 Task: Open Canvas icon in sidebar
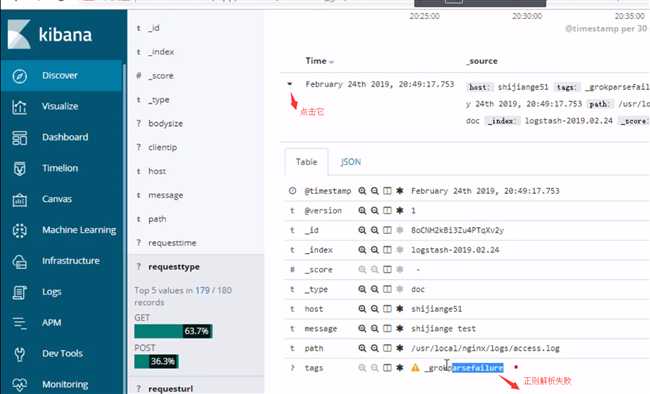click(19, 199)
